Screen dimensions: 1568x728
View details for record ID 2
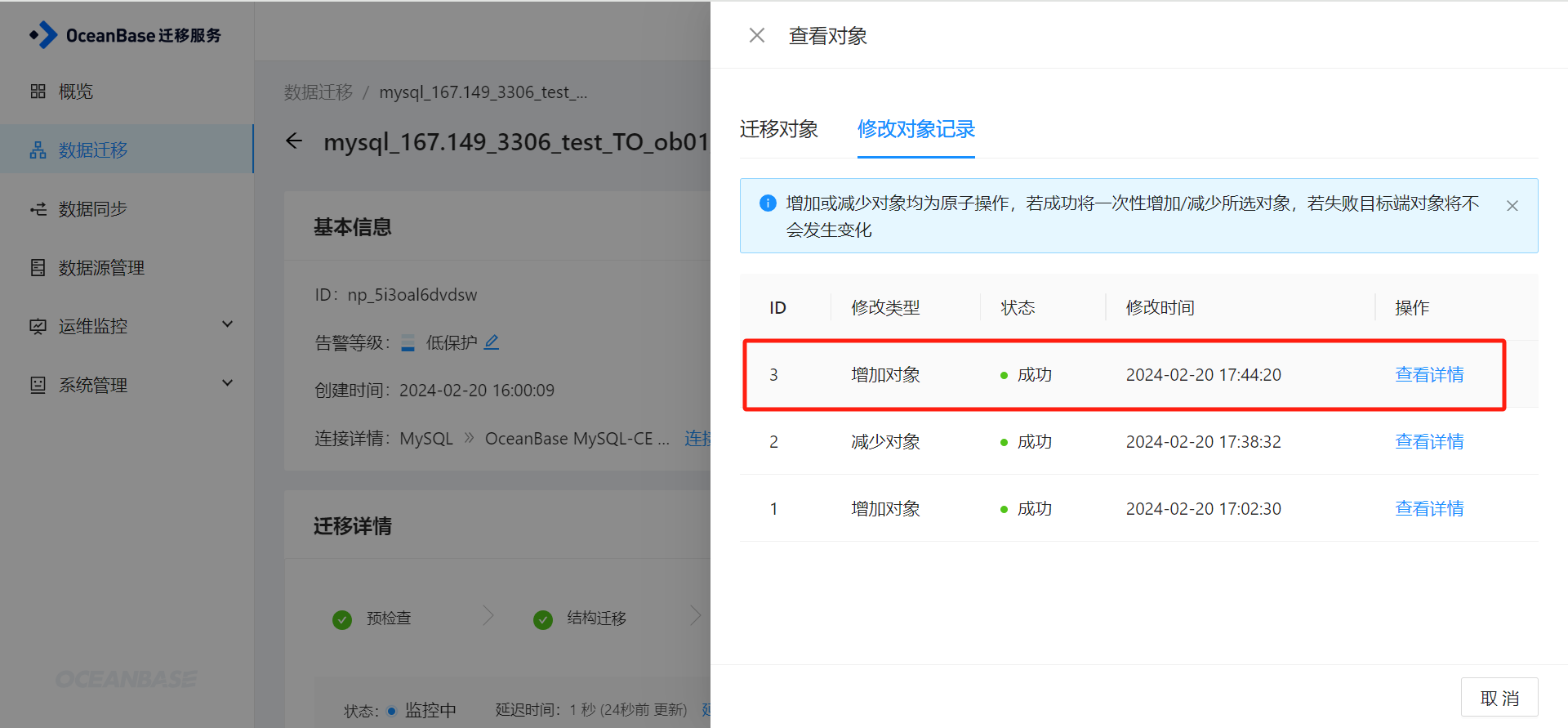[x=1429, y=442]
